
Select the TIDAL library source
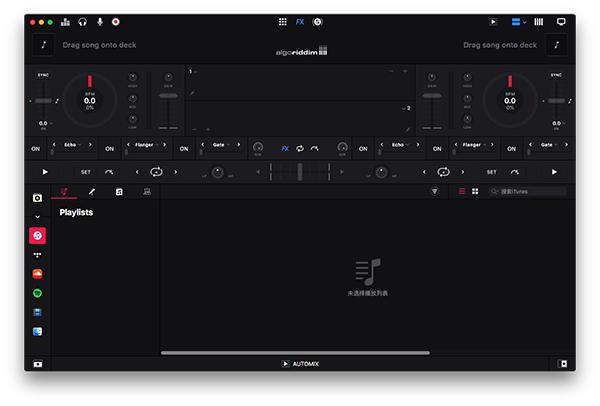[37, 254]
